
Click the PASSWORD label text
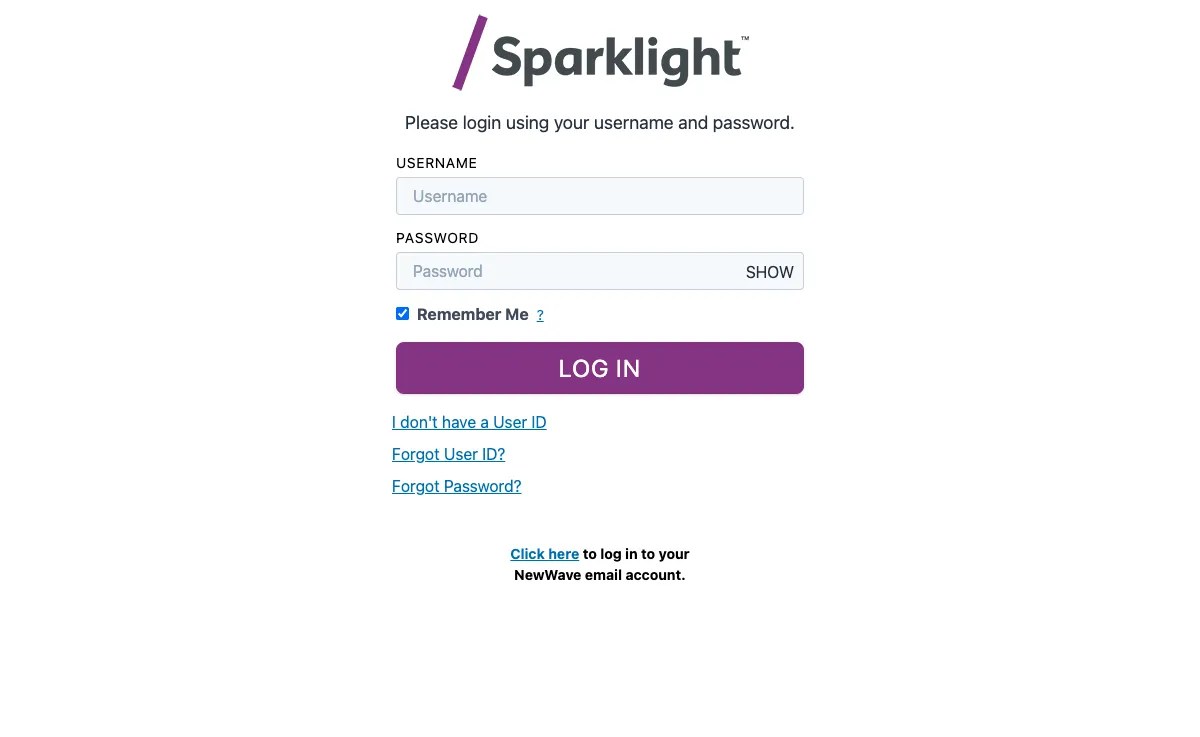(x=437, y=238)
